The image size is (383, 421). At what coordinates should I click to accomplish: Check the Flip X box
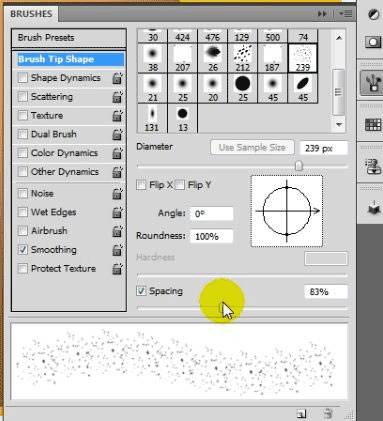tap(141, 185)
